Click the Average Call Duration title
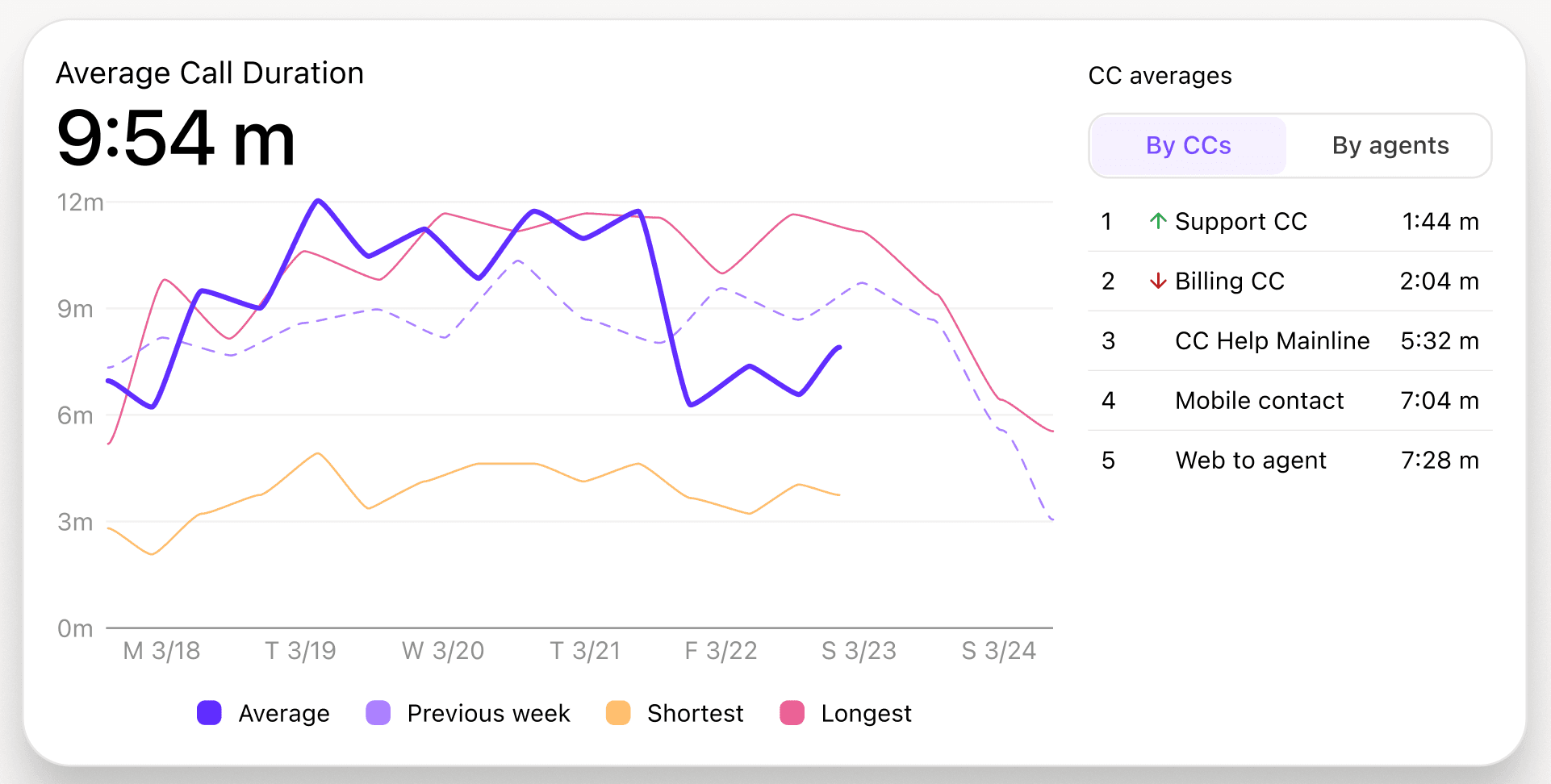The image size is (1551, 784). tap(210, 73)
